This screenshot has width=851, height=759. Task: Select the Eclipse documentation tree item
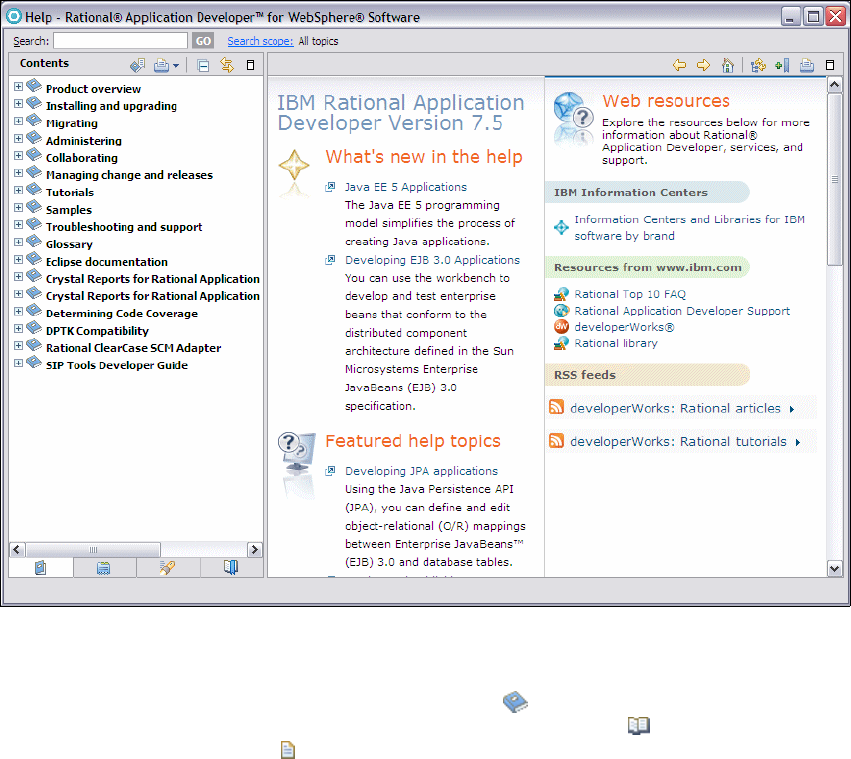[106, 262]
